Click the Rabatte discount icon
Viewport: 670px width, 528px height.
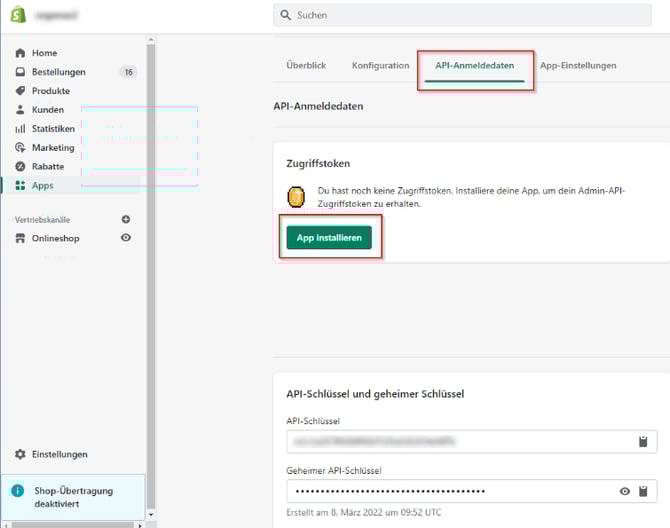tap(20, 166)
